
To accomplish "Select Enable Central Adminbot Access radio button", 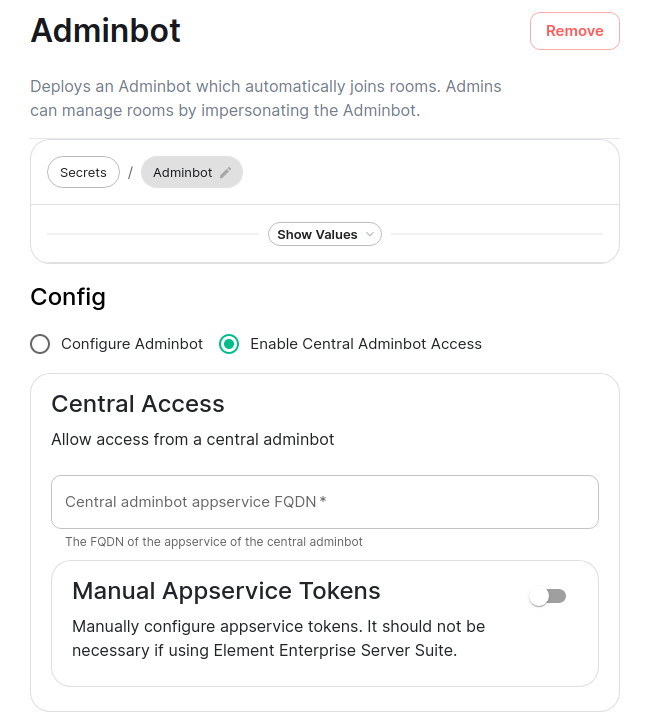I will point(229,344).
